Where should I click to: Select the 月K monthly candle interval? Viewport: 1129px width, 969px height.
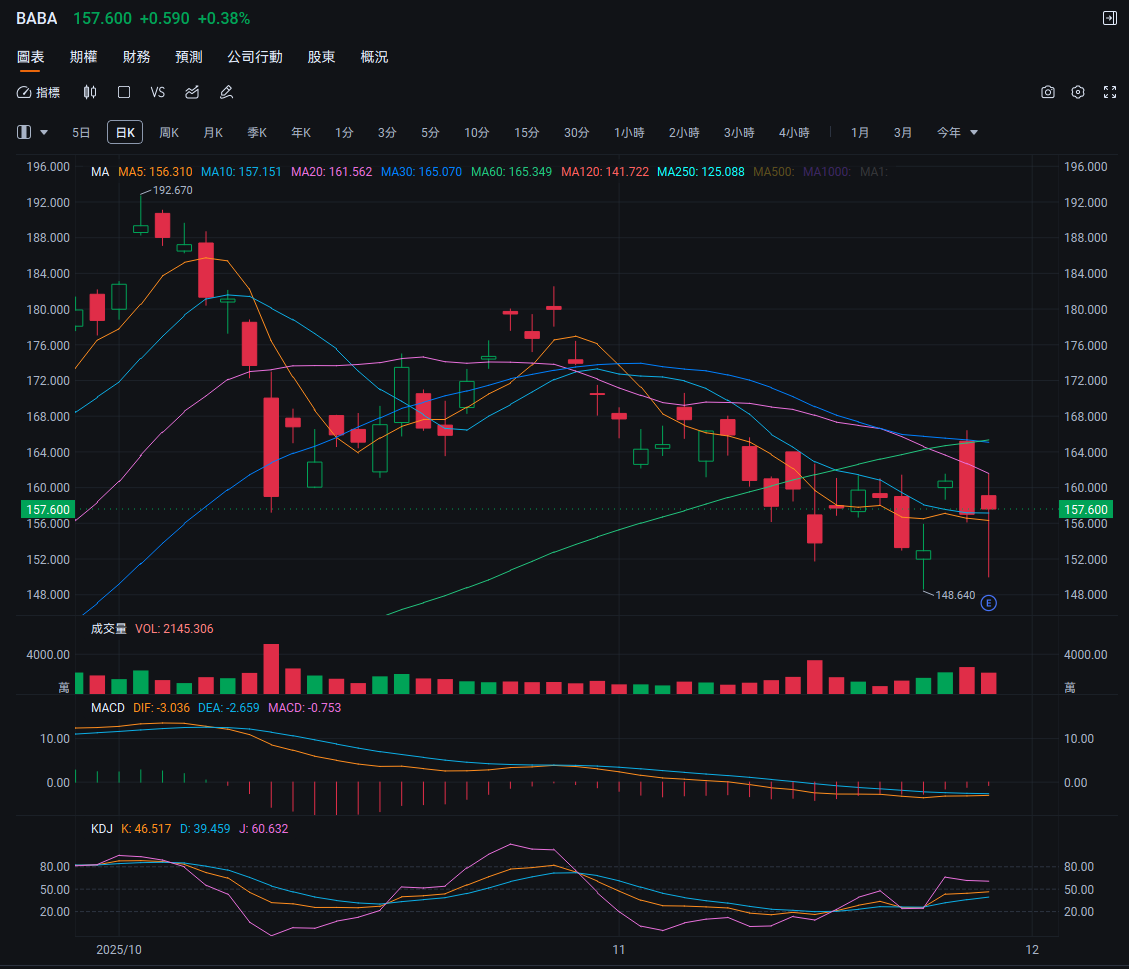[x=213, y=132]
